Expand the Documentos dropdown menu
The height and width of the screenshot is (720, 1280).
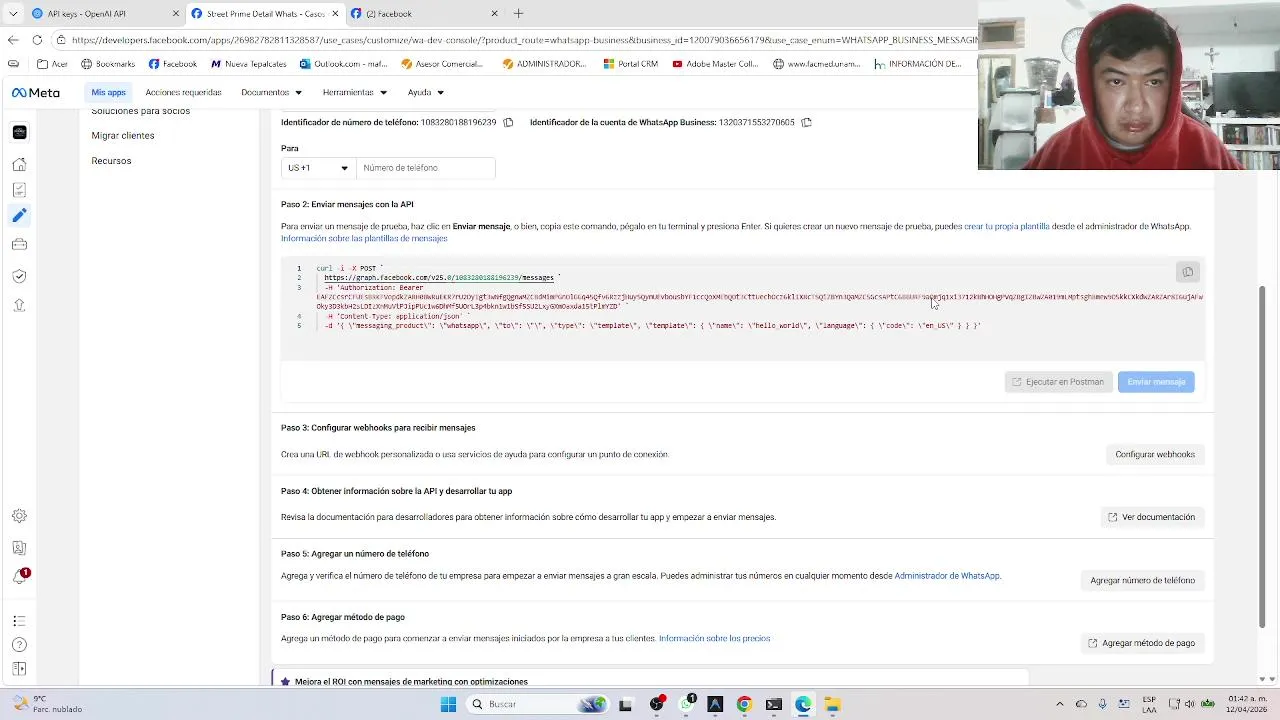pos(271,92)
